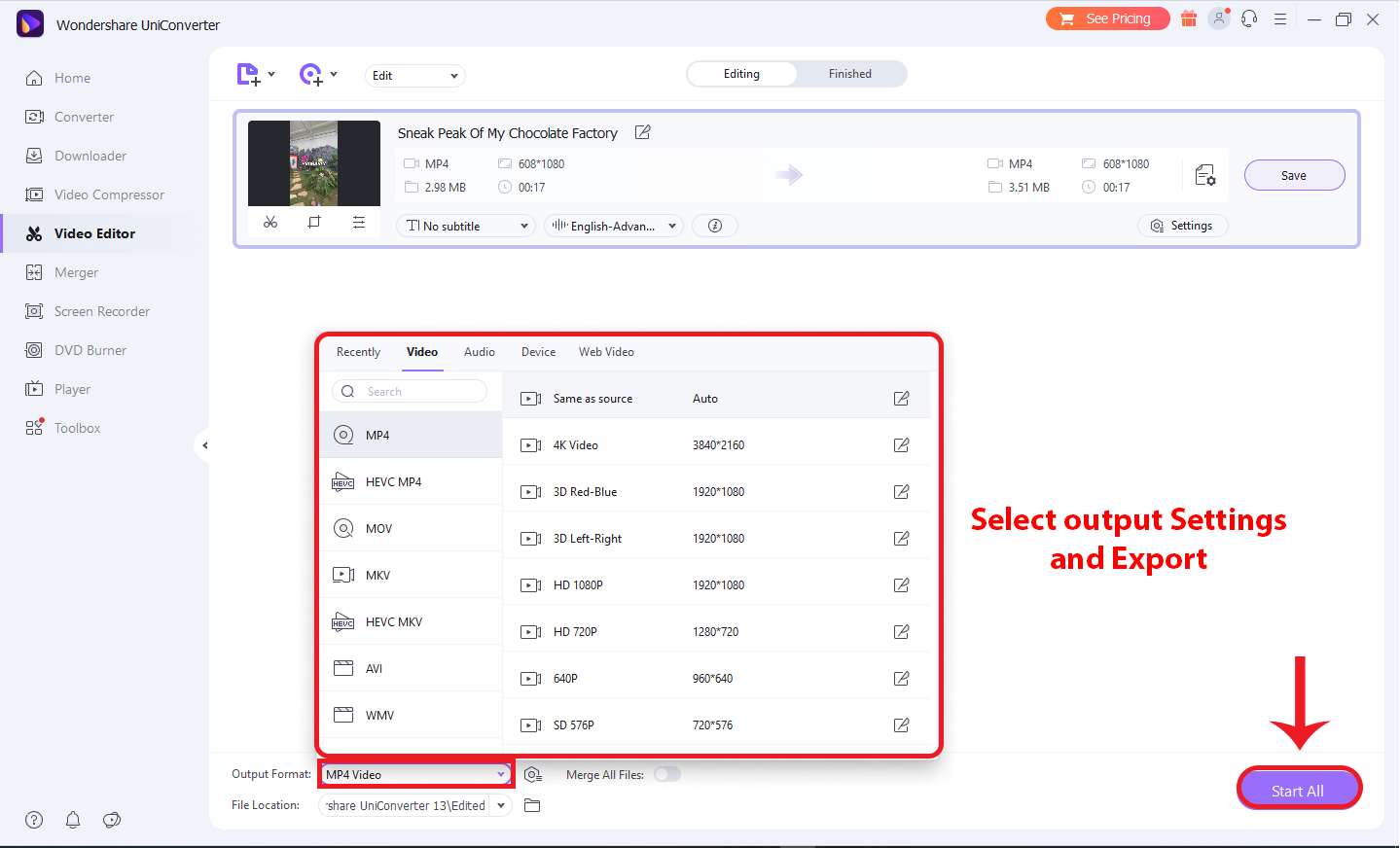Viewport: 1400px width, 848px height.
Task: Select the Recently format tab
Action: coord(358,352)
